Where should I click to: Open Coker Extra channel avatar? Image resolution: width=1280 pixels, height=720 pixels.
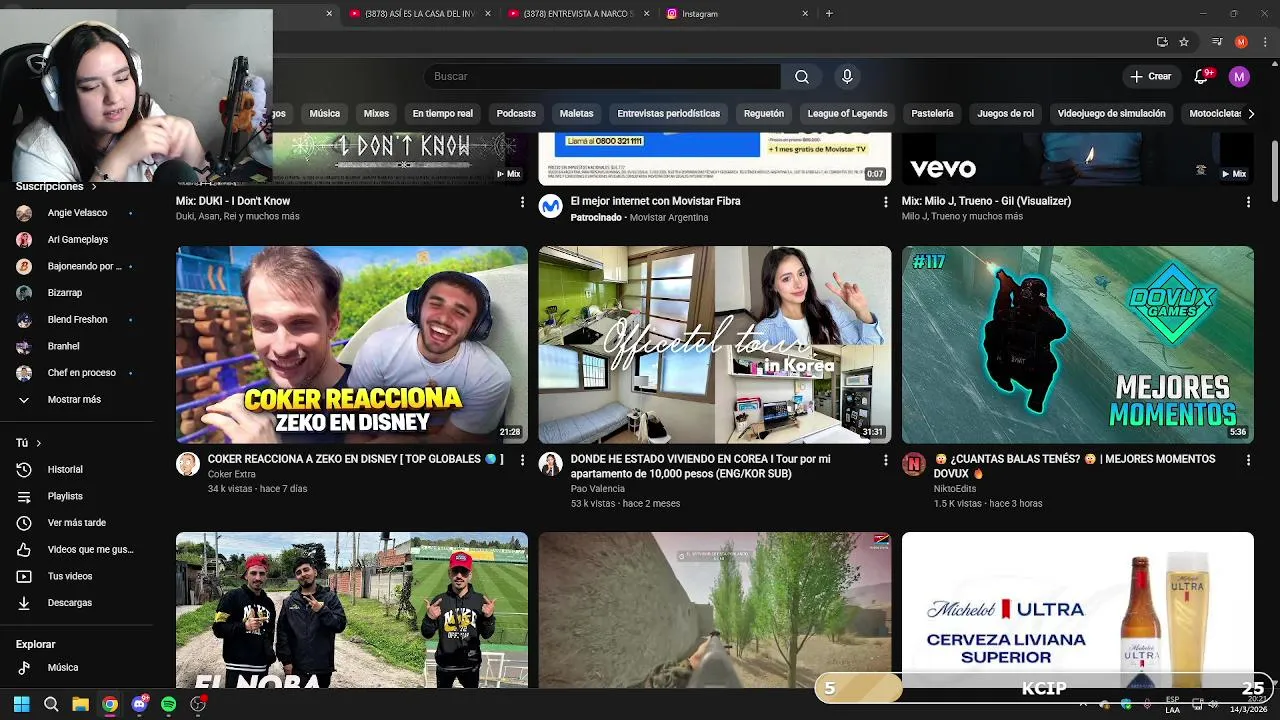click(188, 464)
